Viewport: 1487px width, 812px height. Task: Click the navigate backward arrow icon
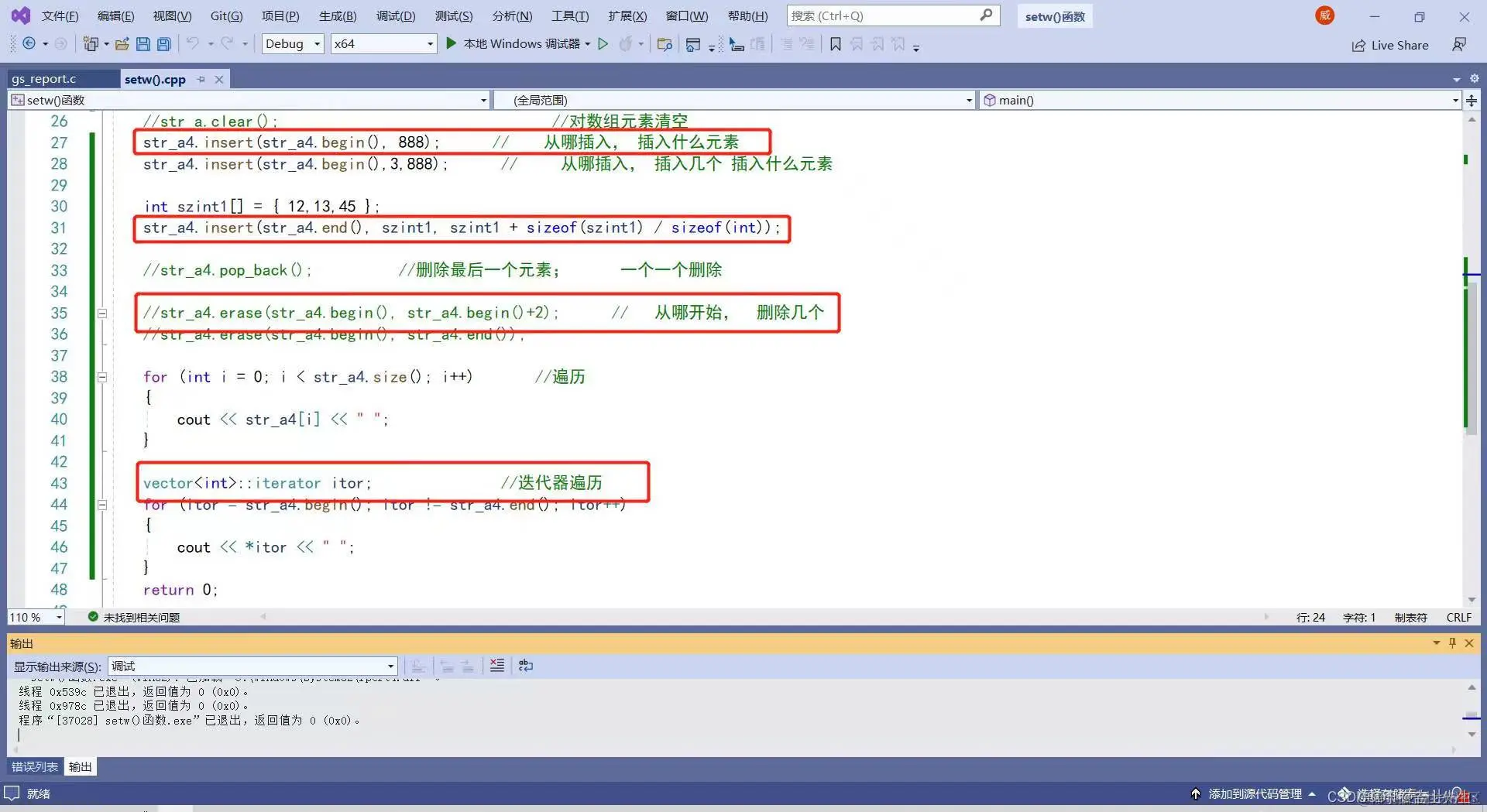pos(29,44)
